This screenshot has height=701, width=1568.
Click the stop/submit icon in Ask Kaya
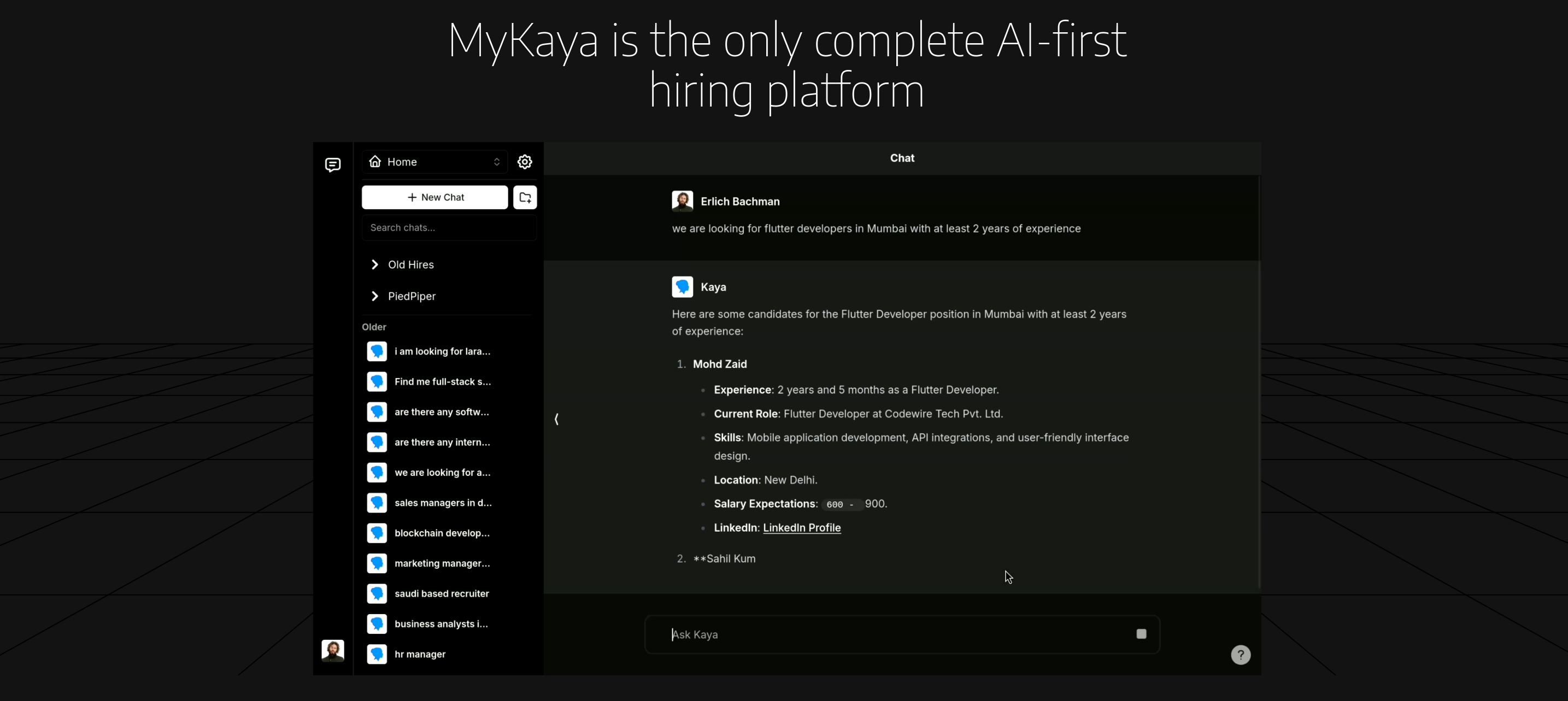[x=1141, y=634]
